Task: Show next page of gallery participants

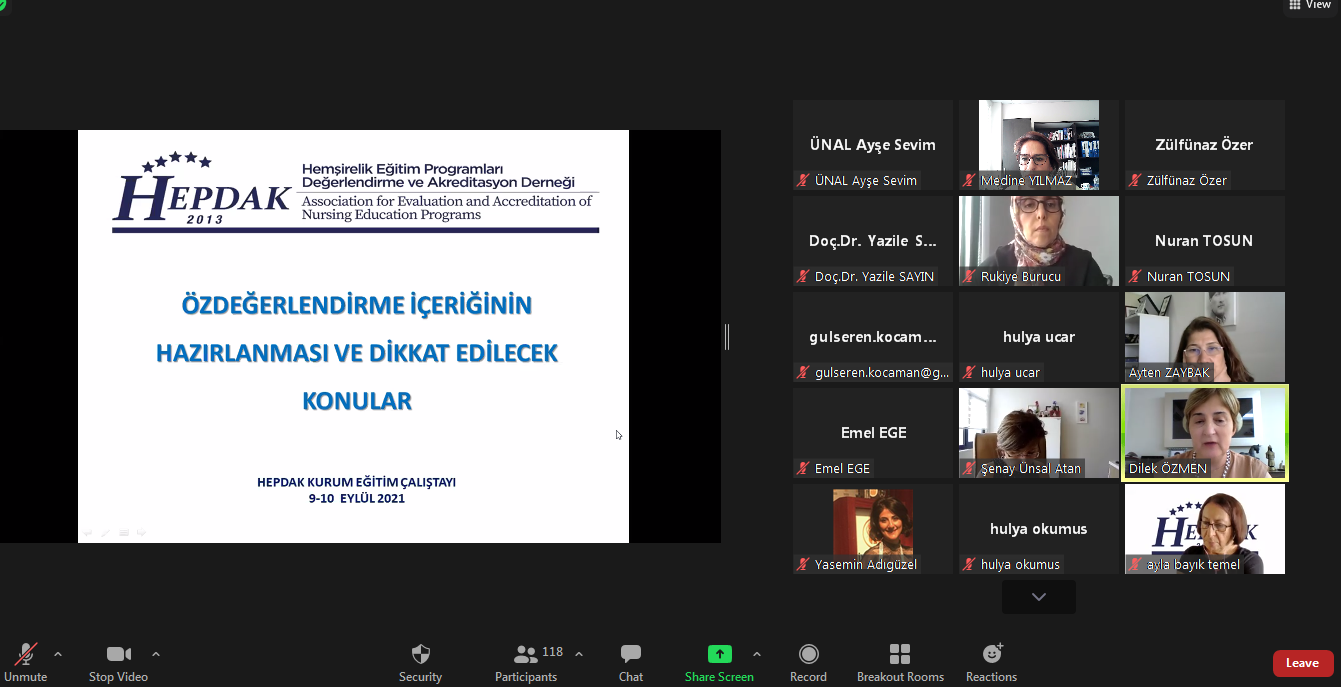Action: pyautogui.click(x=1038, y=597)
